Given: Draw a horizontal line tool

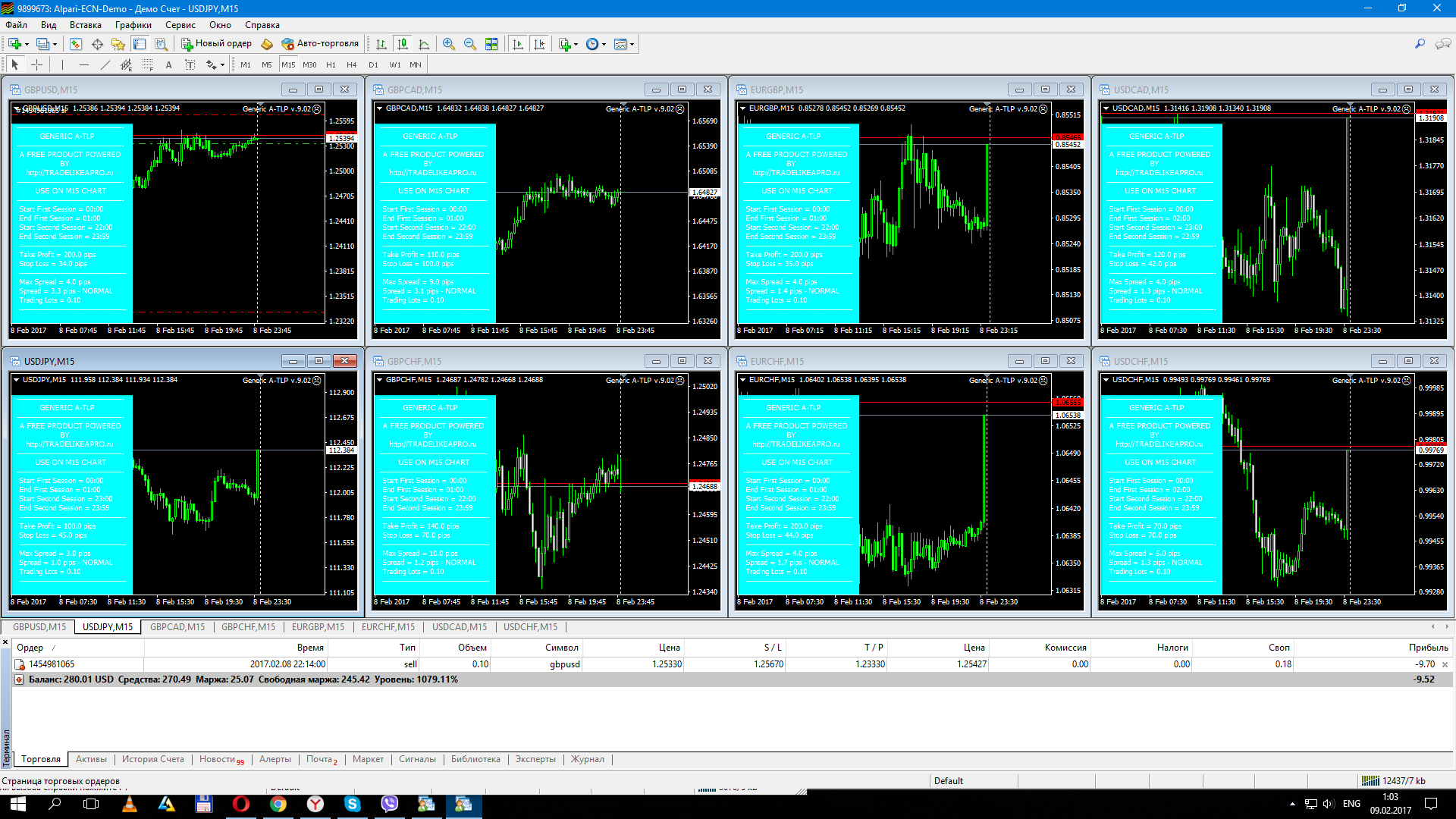Looking at the screenshot, I should (x=83, y=64).
